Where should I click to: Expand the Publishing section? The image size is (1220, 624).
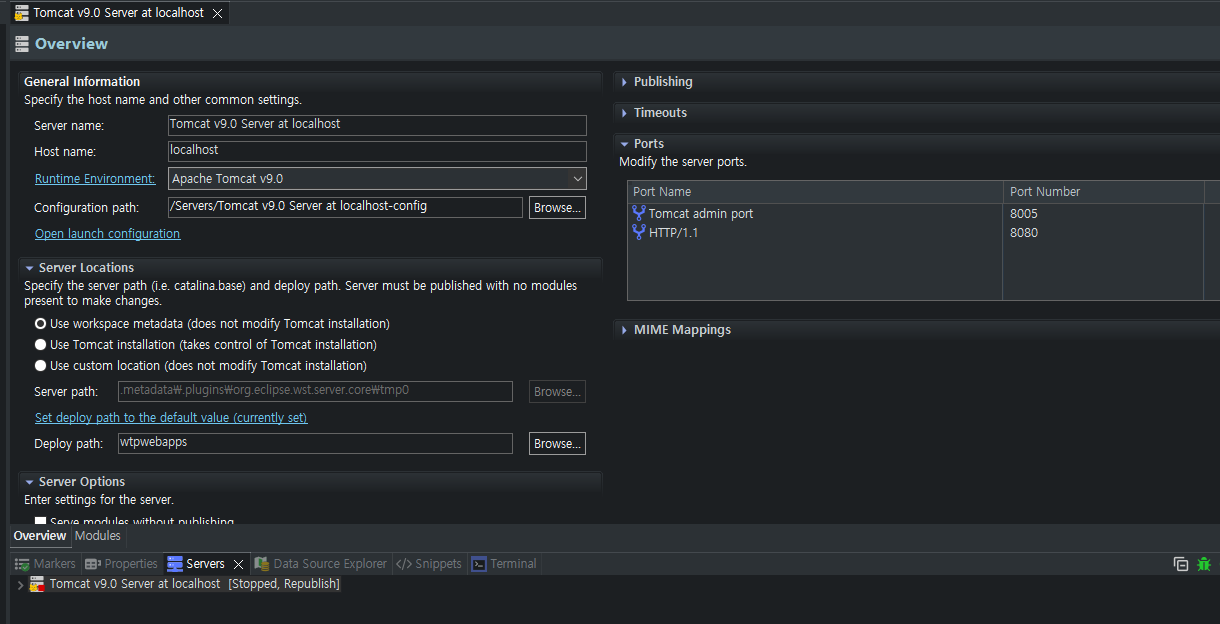point(625,82)
